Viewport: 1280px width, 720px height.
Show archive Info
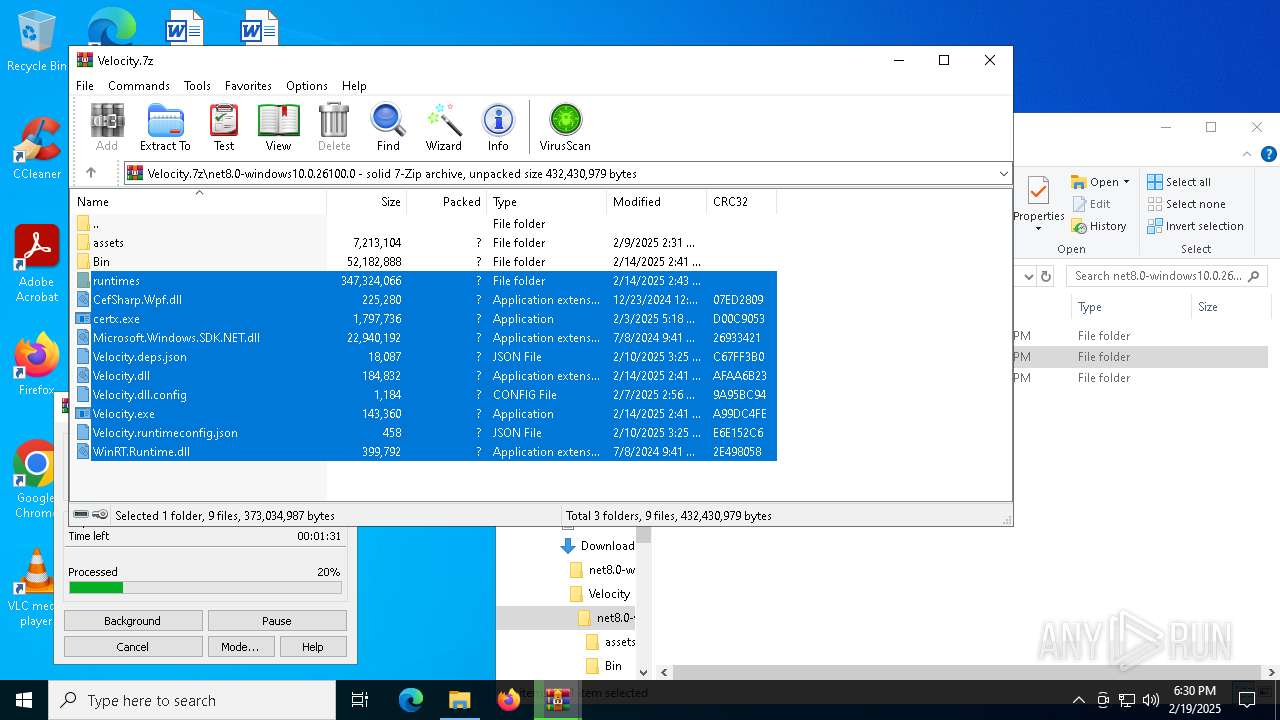click(x=498, y=127)
